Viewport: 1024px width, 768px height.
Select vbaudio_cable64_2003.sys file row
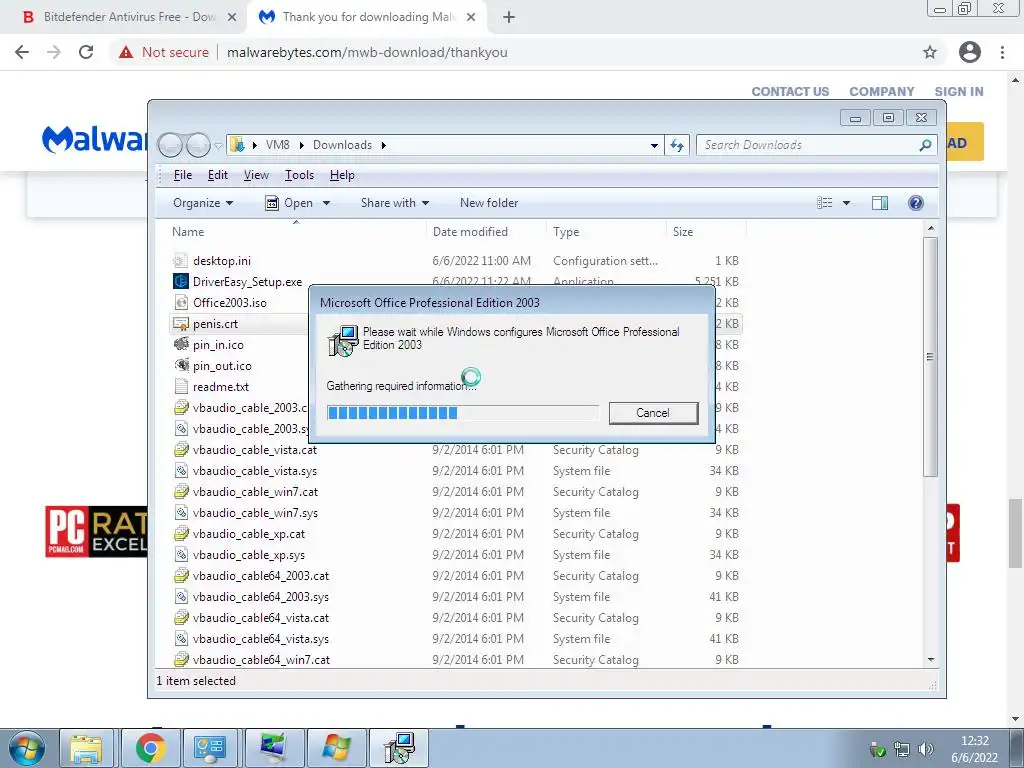(x=456, y=597)
